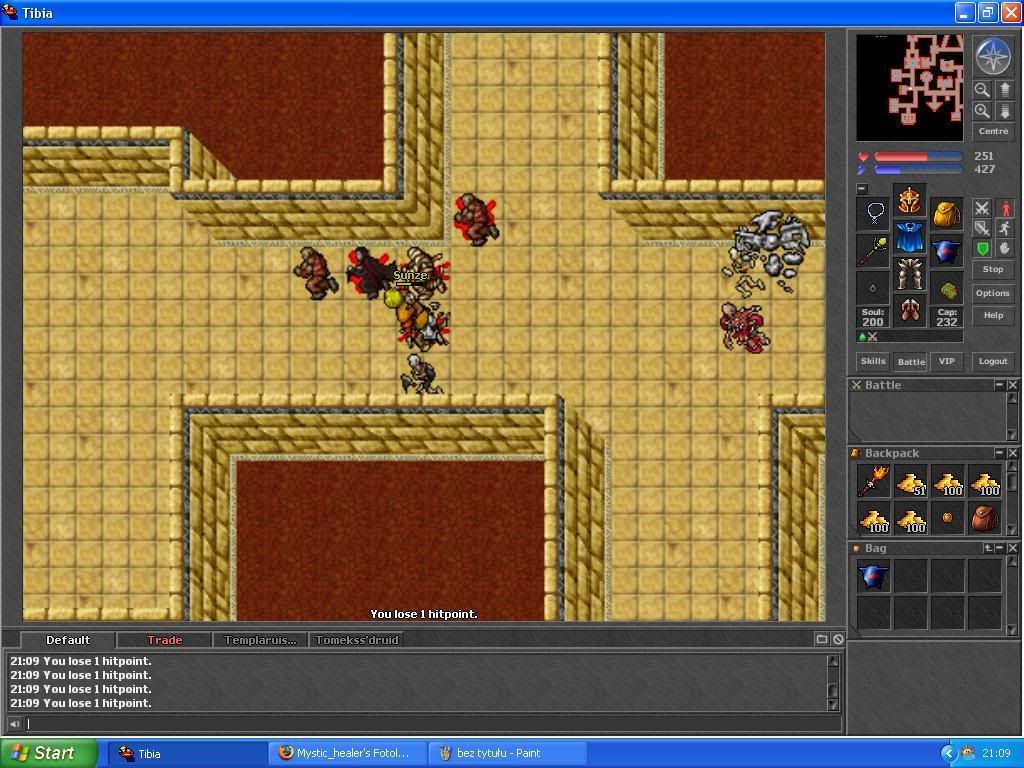Toggle the chat say-volume speaker icon

click(14, 724)
